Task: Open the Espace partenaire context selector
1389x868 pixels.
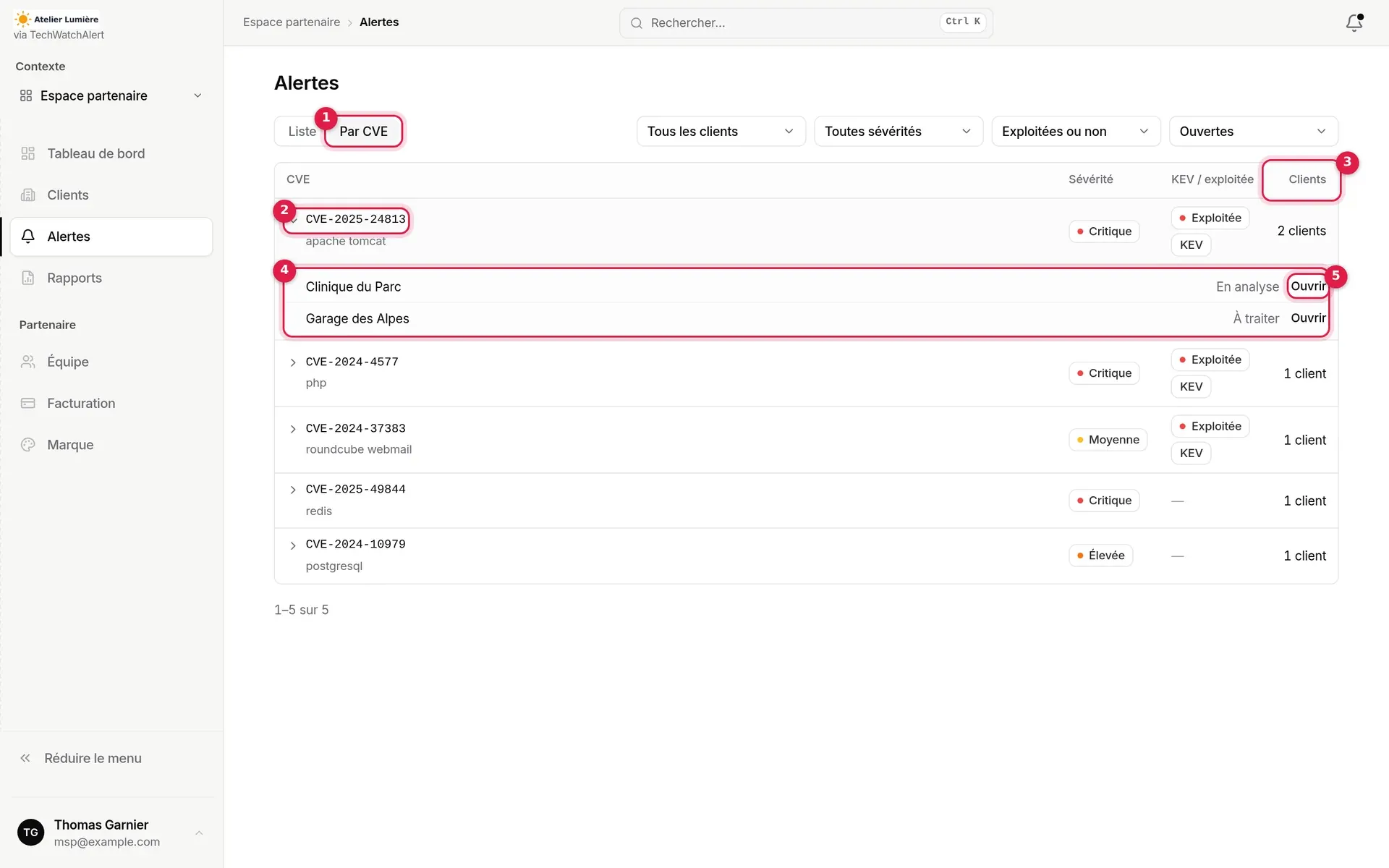Action: coord(111,95)
